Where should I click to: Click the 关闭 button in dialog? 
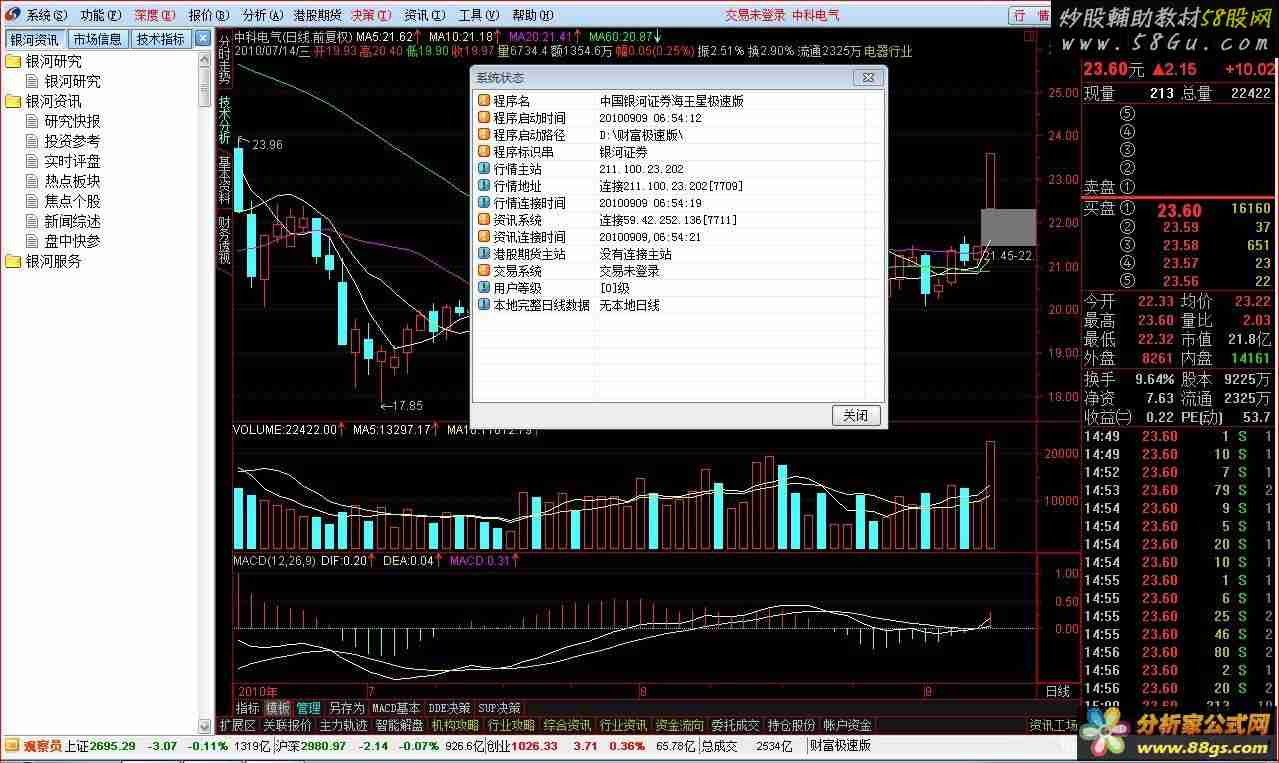856,415
